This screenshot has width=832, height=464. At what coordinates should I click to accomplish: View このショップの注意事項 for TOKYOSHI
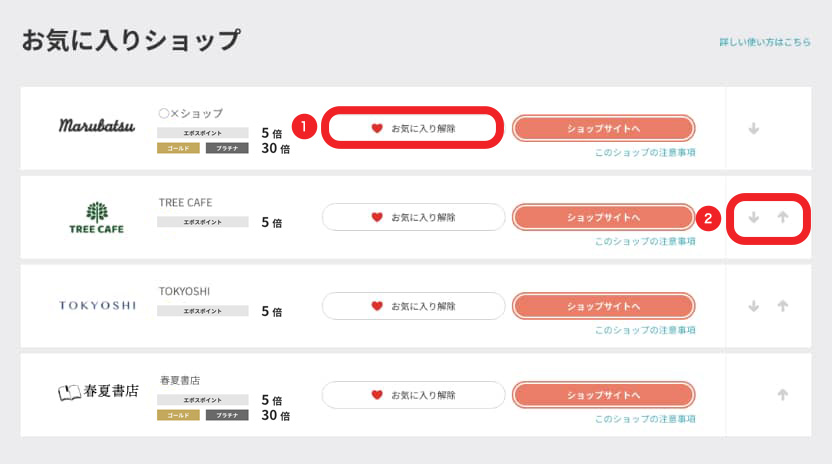[644, 330]
